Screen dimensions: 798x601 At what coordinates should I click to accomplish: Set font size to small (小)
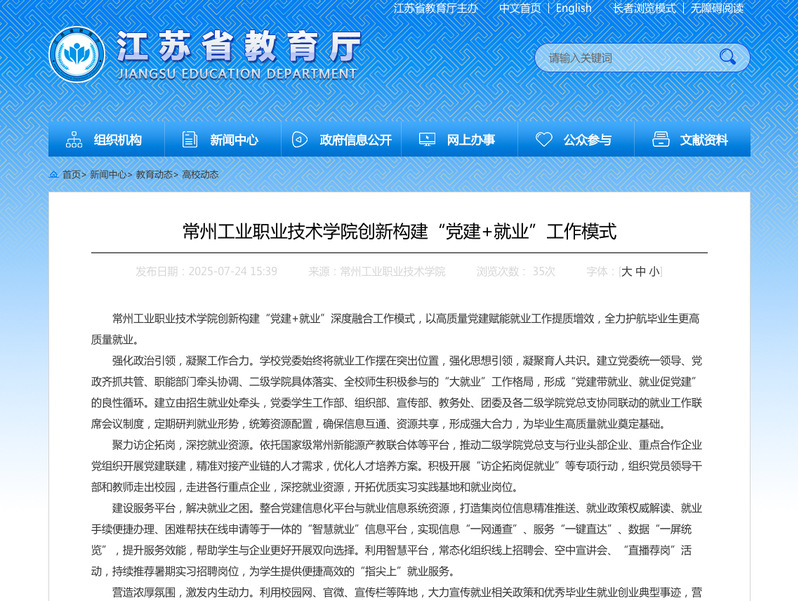click(654, 271)
